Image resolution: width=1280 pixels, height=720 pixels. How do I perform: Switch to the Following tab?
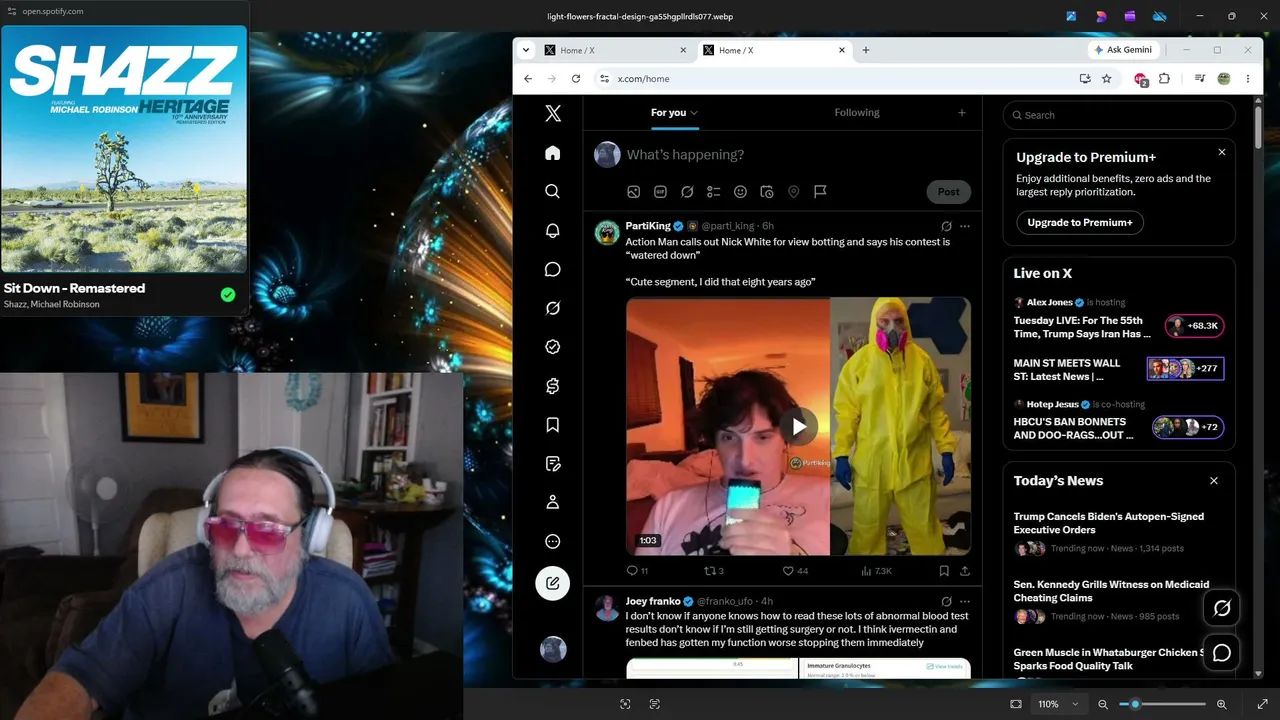click(857, 113)
